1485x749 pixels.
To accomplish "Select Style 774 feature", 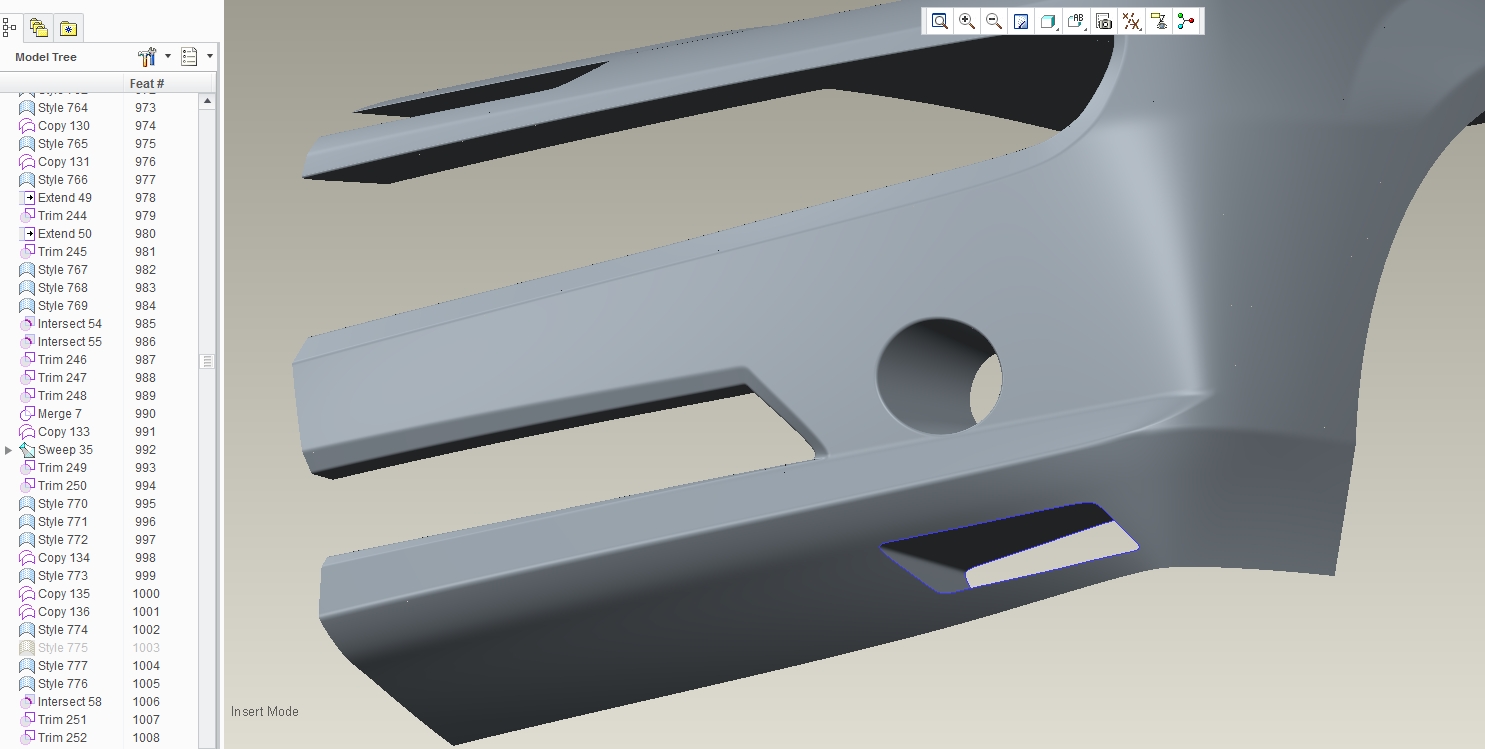I will coord(62,630).
